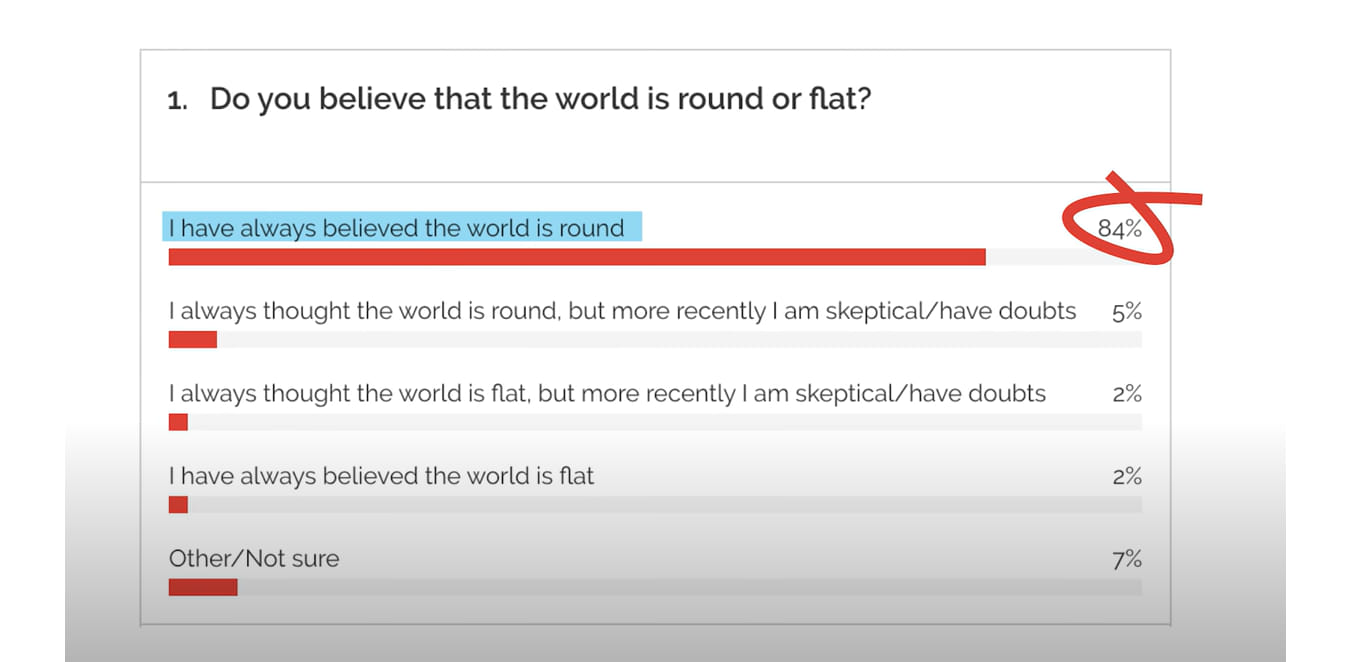Click the red bar for the 5% answer

(192, 340)
